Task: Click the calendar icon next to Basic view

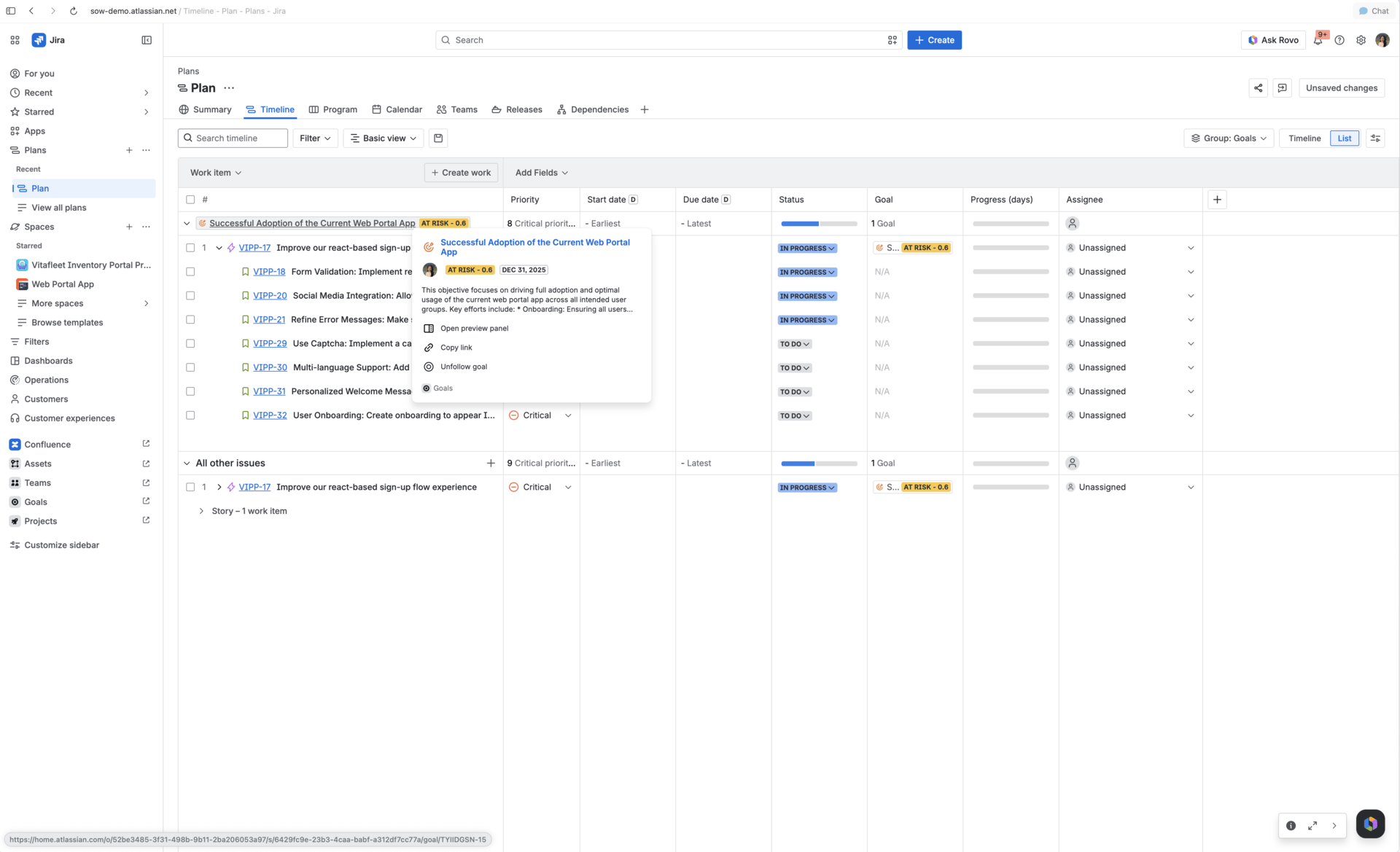Action: (438, 138)
